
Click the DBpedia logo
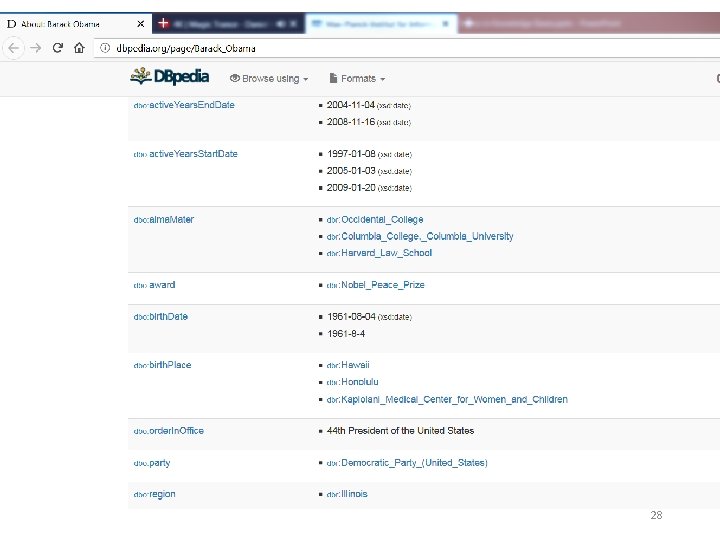click(x=169, y=76)
